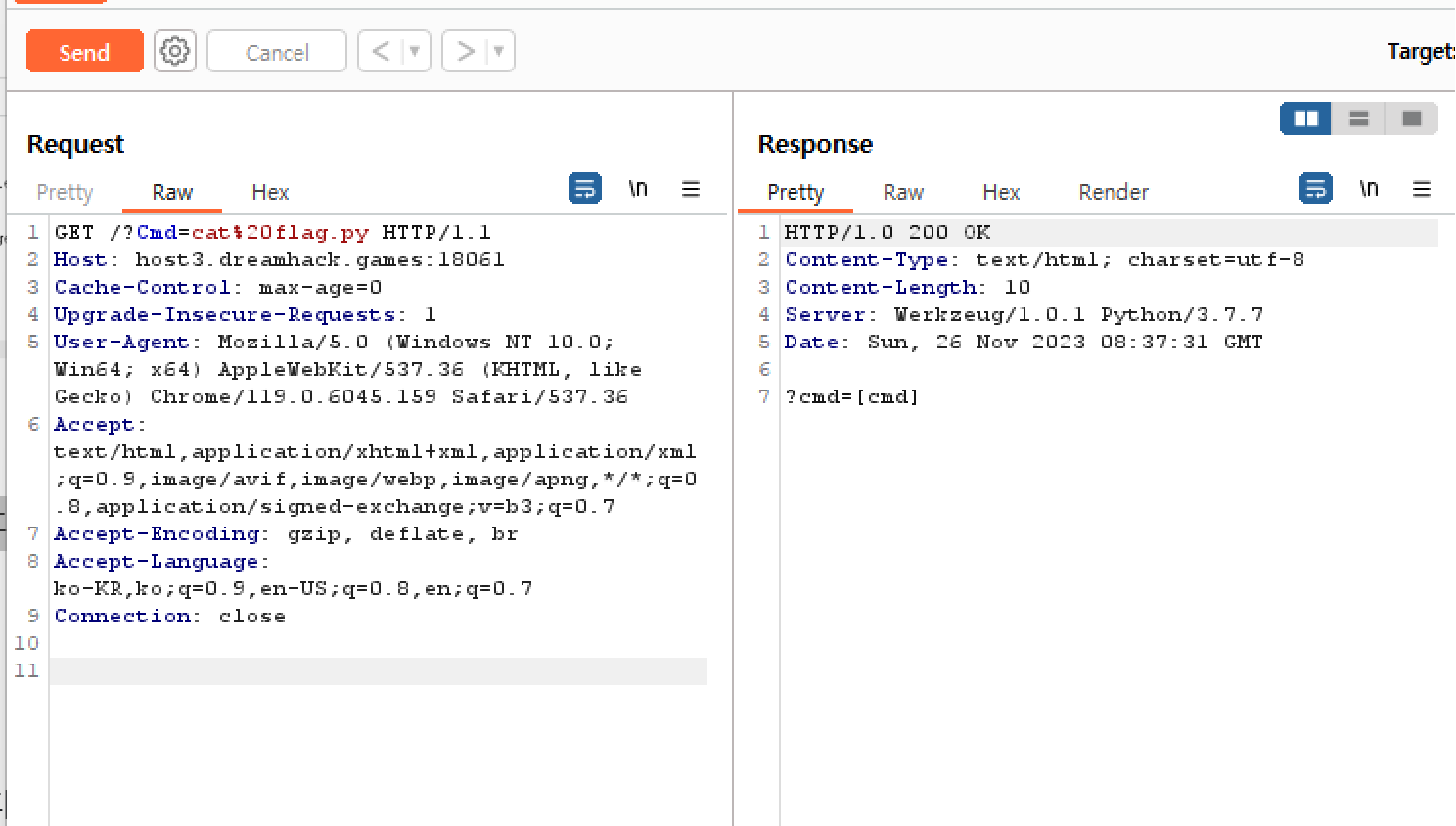Click the ?cmd=[cmd] response body text

tap(851, 396)
